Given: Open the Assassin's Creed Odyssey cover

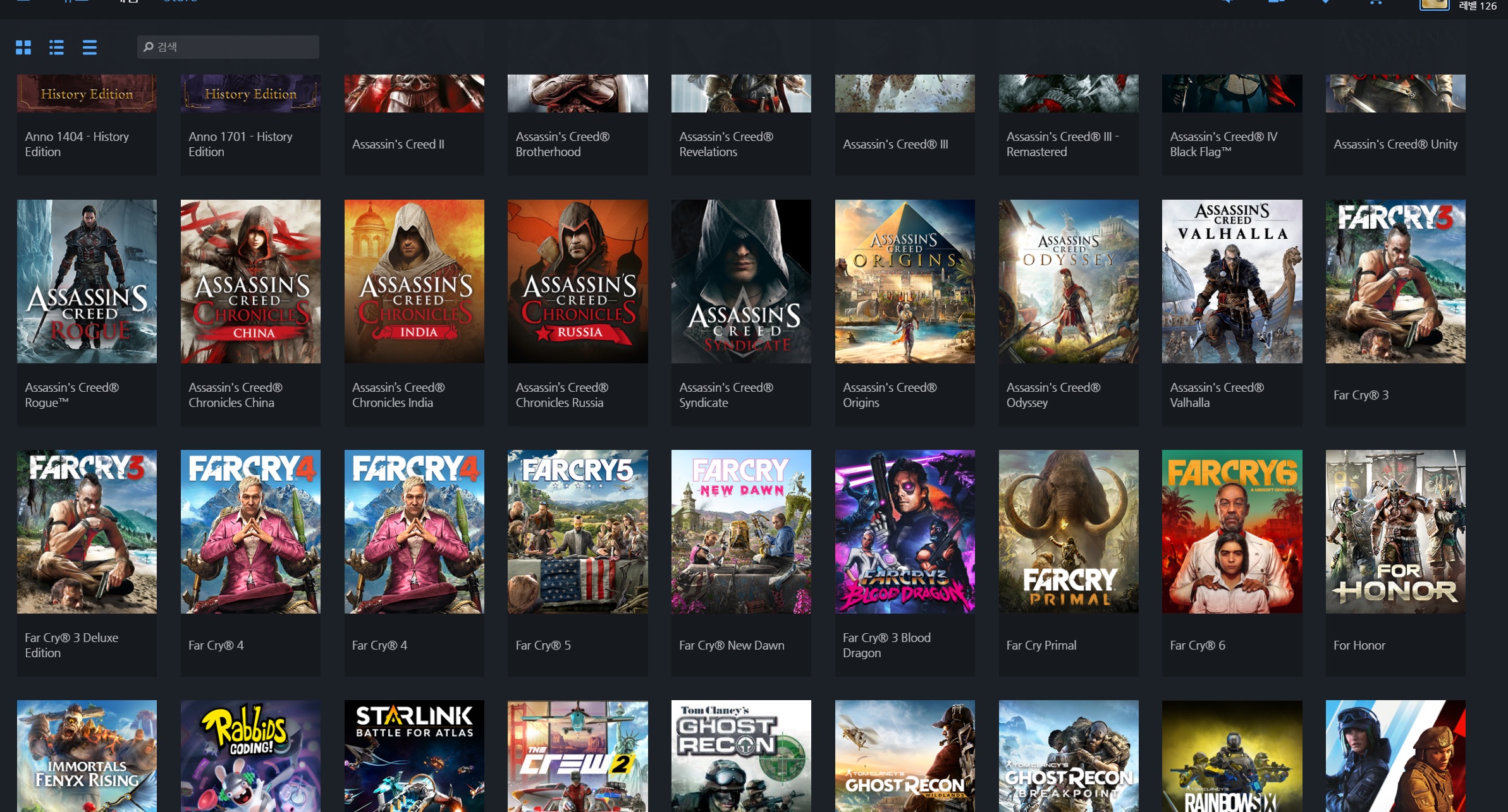Looking at the screenshot, I should pos(1069,281).
